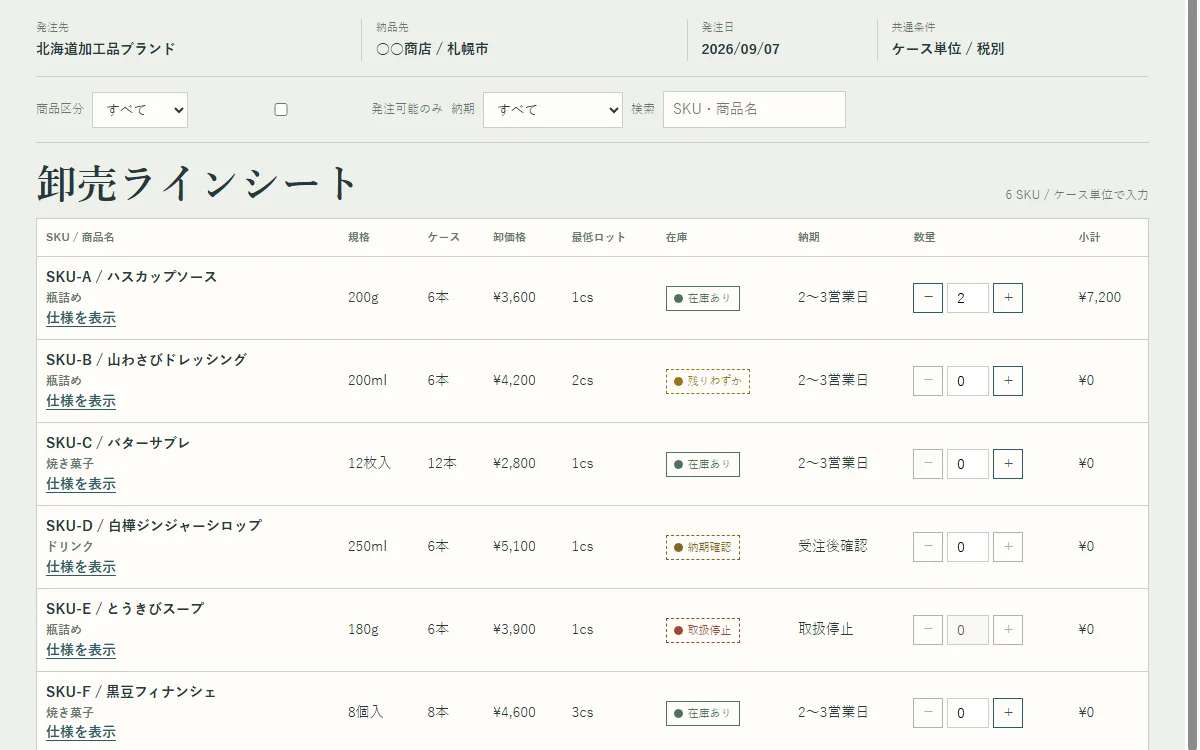Toggle the 発注可能のみ checkbox
Screen dimensions: 1200x750
[281, 110]
